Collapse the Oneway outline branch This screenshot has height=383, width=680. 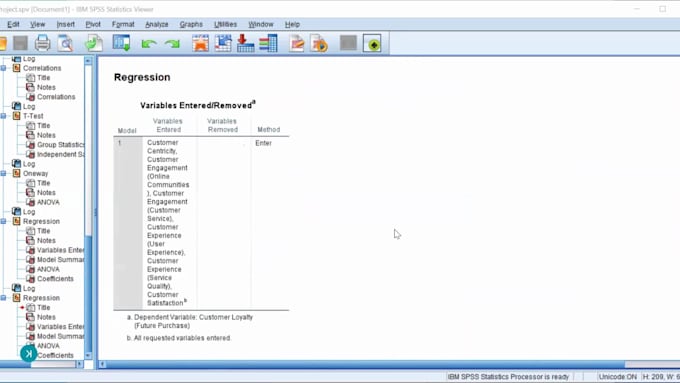(3, 173)
